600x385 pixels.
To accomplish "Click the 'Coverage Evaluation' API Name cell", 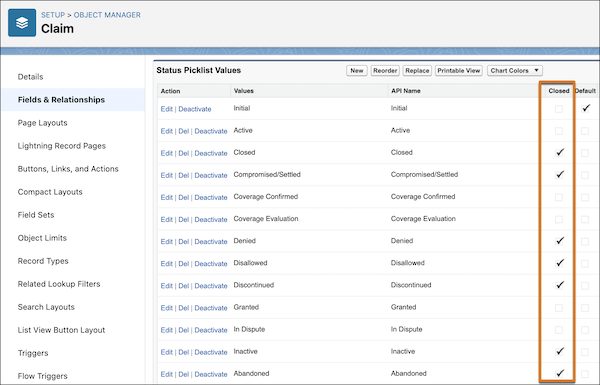I will (423, 219).
